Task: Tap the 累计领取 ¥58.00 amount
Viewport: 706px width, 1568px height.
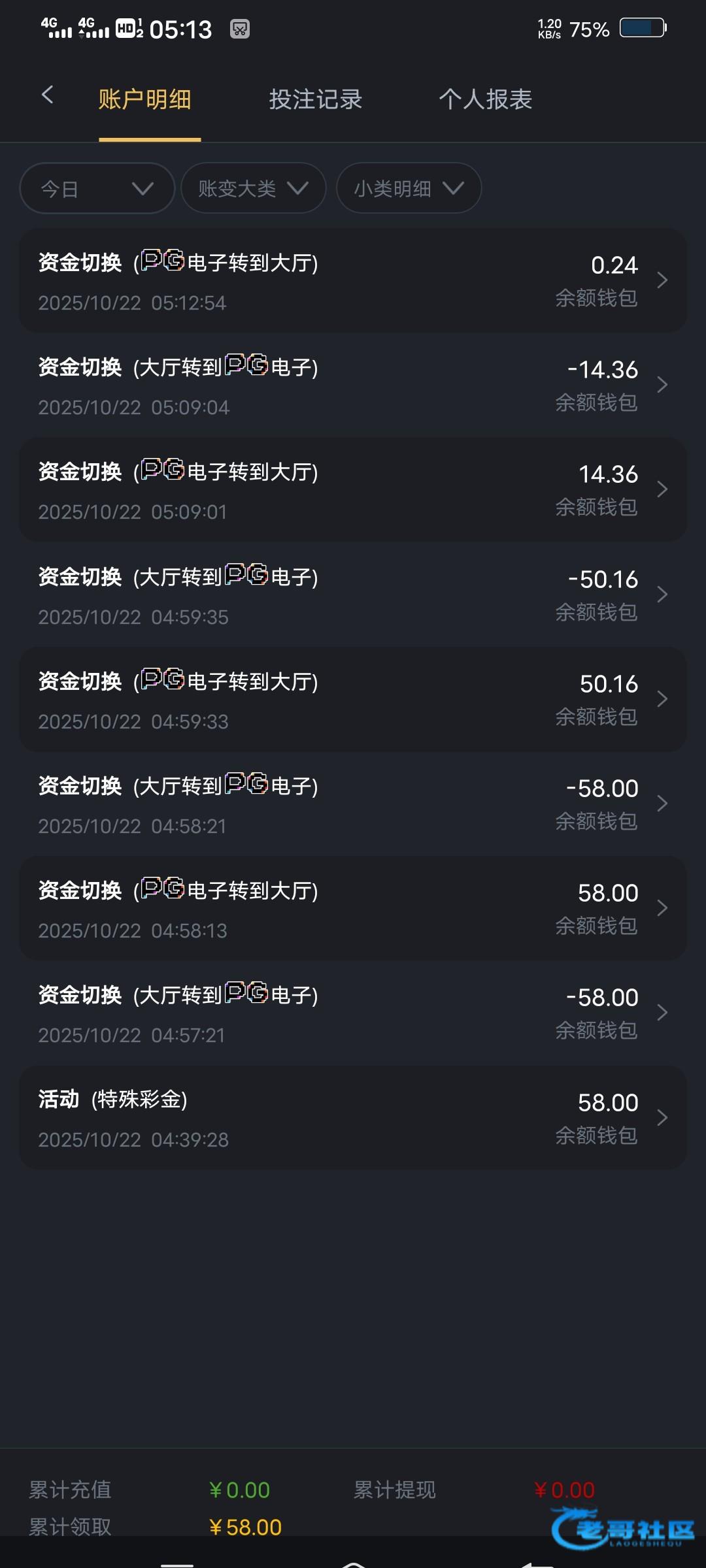Action: [245, 1527]
